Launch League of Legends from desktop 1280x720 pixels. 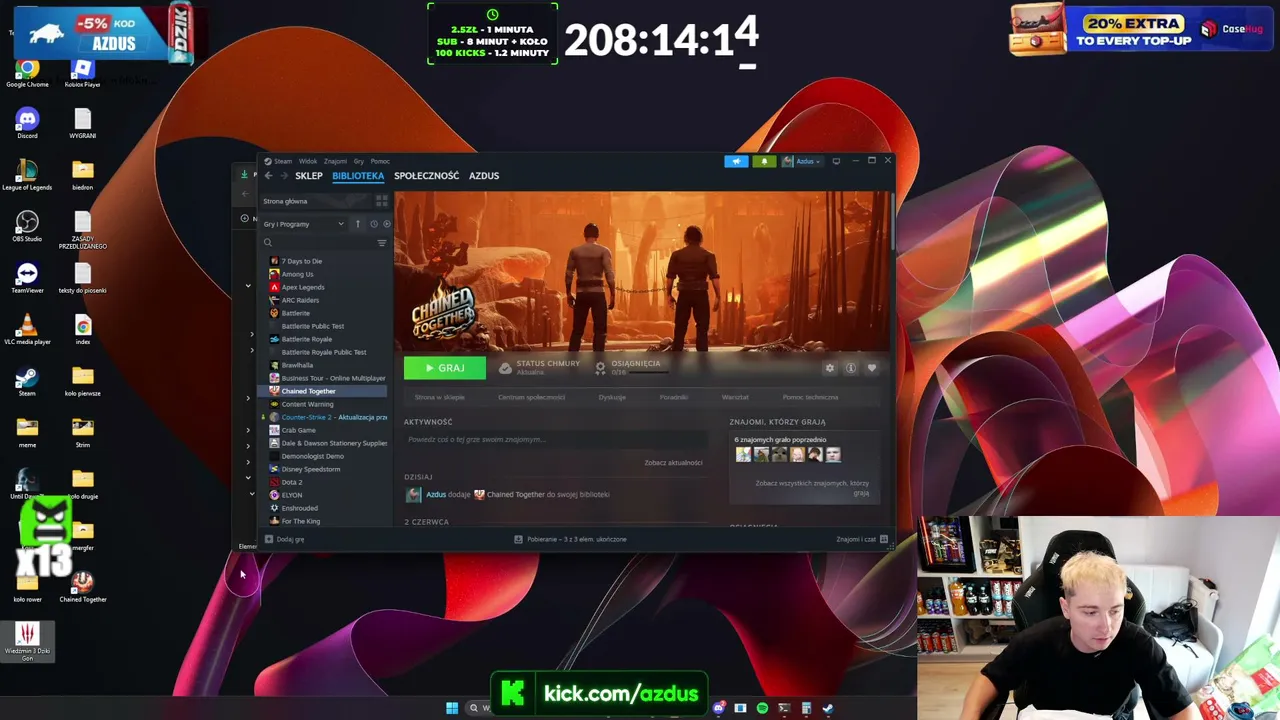pyautogui.click(x=27, y=175)
